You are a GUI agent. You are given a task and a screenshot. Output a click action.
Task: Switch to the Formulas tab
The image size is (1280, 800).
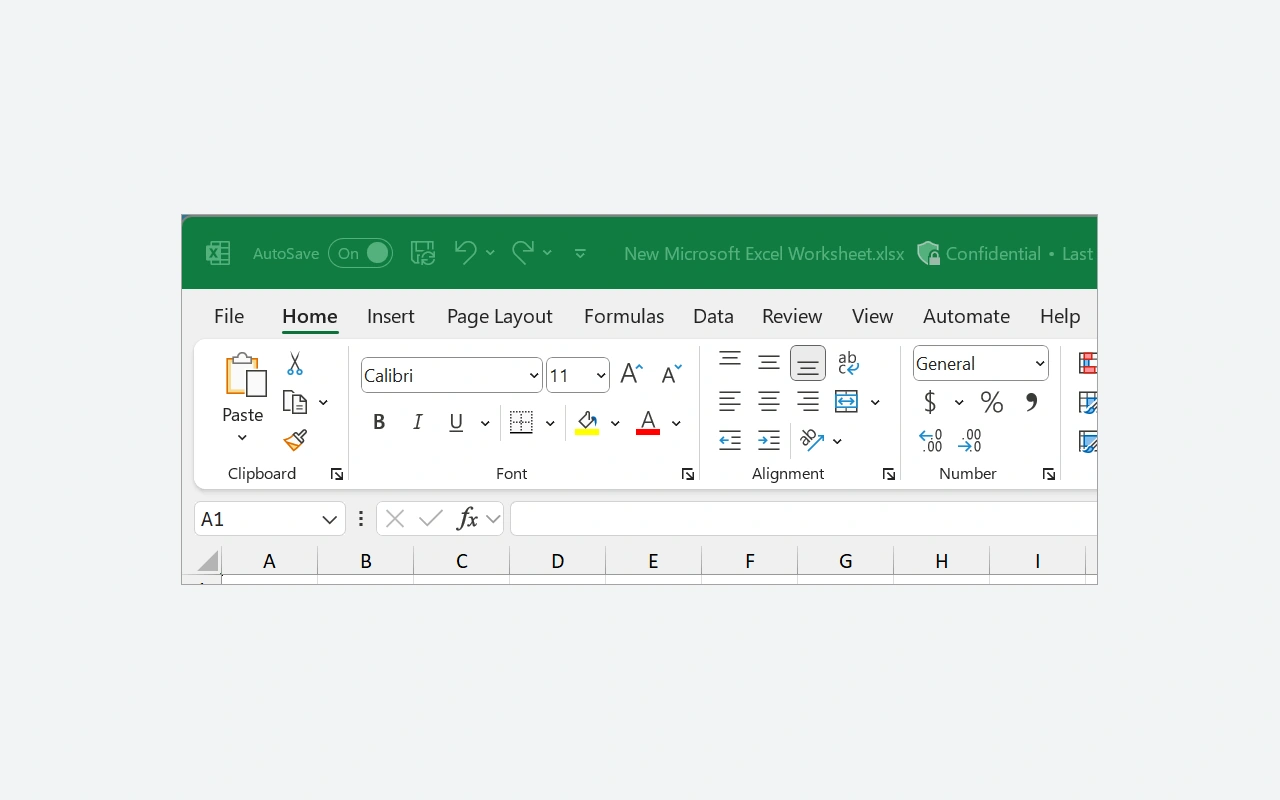tap(624, 316)
